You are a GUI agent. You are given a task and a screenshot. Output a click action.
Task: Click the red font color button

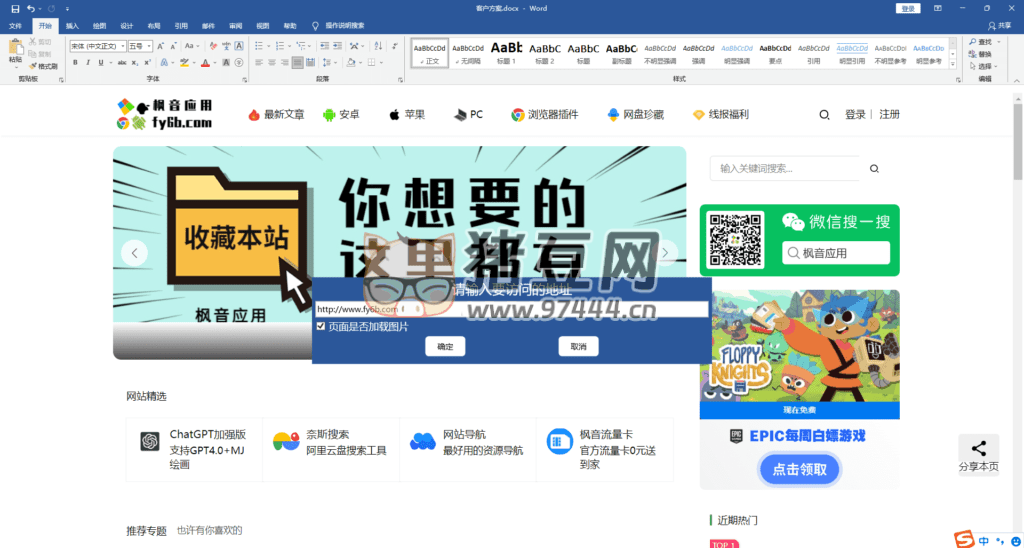204,62
